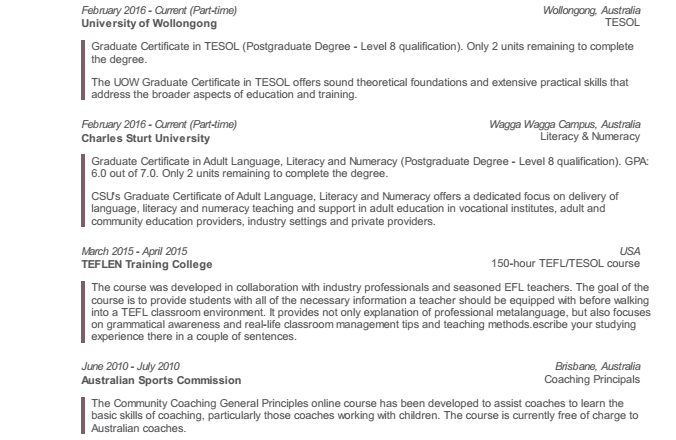676x440 pixels.
Task: Click the Coaching Principals label
Action: tap(592, 380)
